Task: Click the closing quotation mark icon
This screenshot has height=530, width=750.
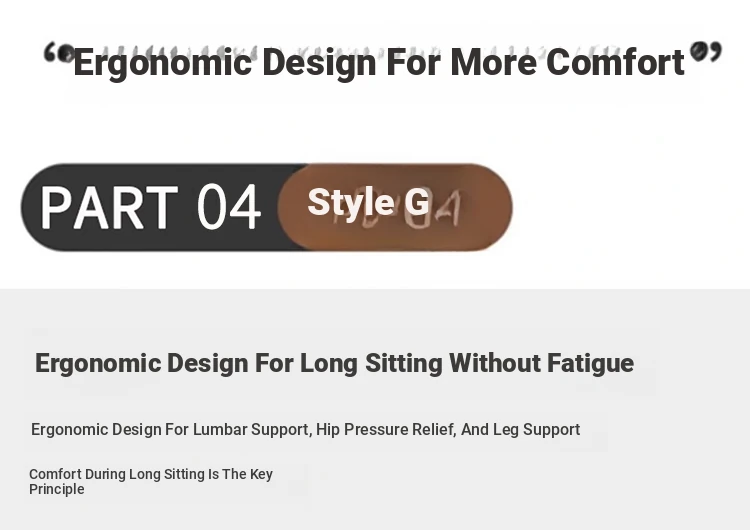Action: [x=706, y=51]
